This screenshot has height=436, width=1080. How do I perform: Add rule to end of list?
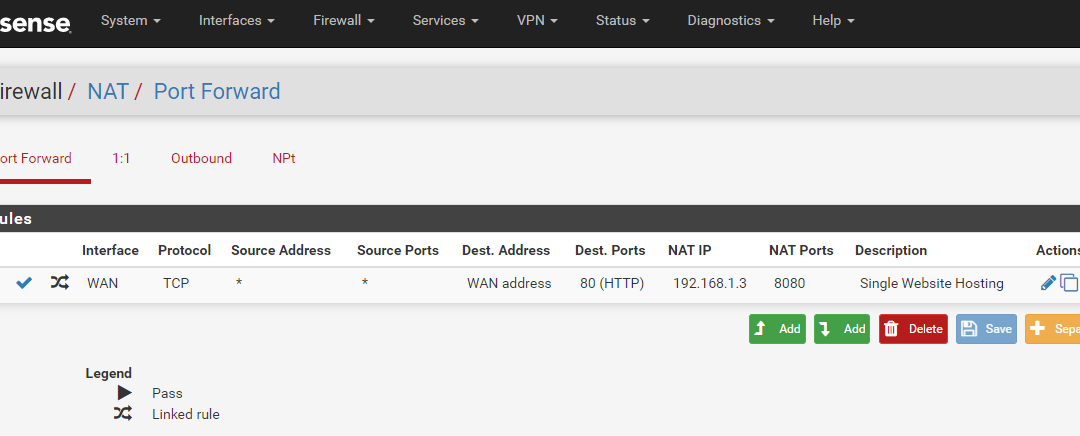pos(842,329)
